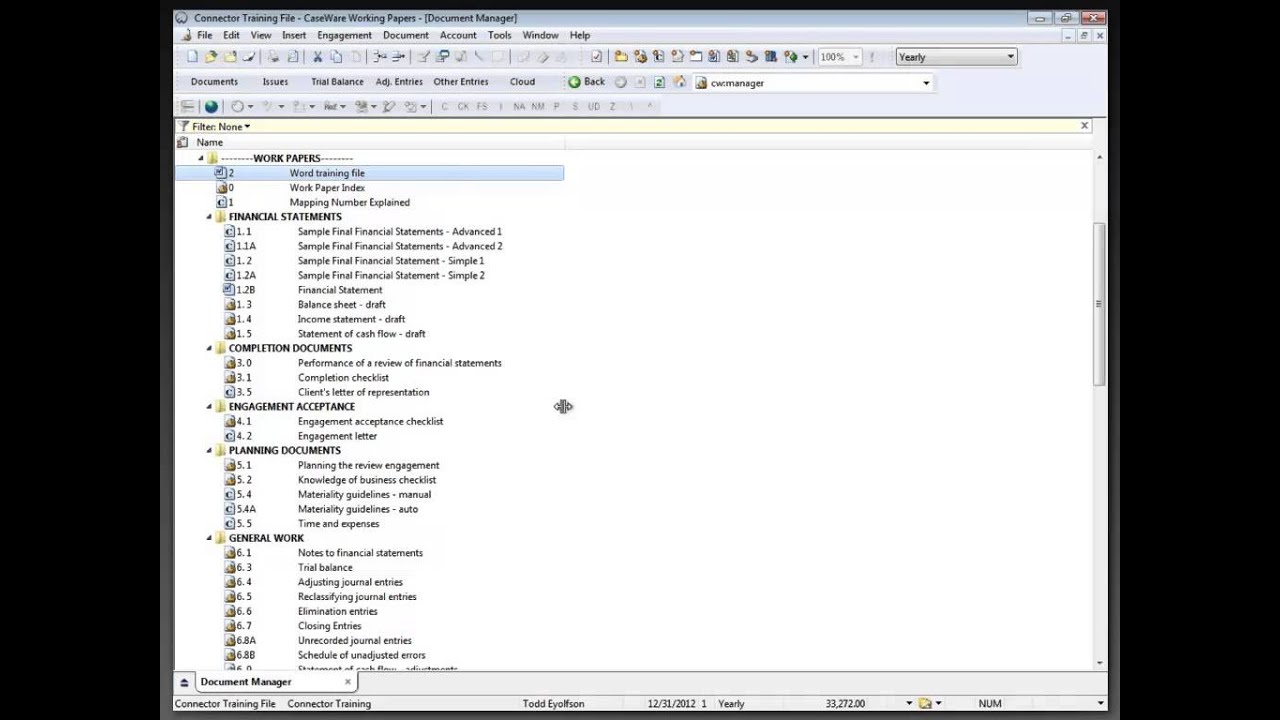This screenshot has height=720, width=1280.
Task: Click the Other Entries button
Action: pyautogui.click(x=461, y=82)
